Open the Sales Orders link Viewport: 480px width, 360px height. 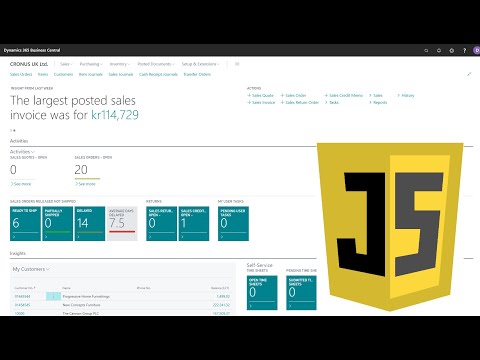pos(21,74)
